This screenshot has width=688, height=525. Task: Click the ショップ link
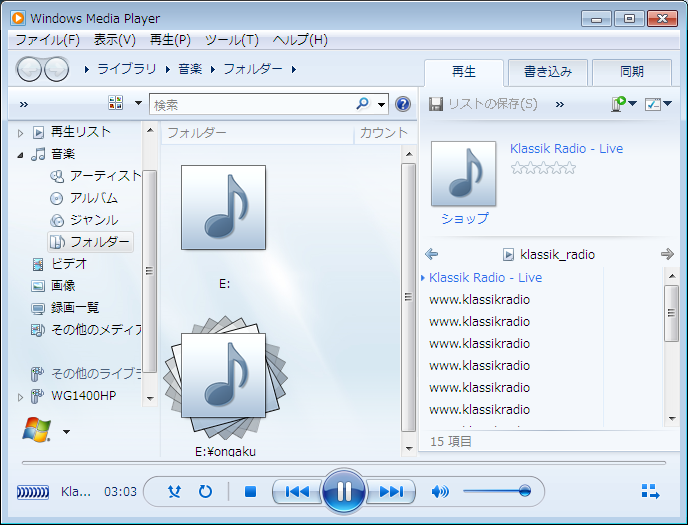(x=465, y=218)
